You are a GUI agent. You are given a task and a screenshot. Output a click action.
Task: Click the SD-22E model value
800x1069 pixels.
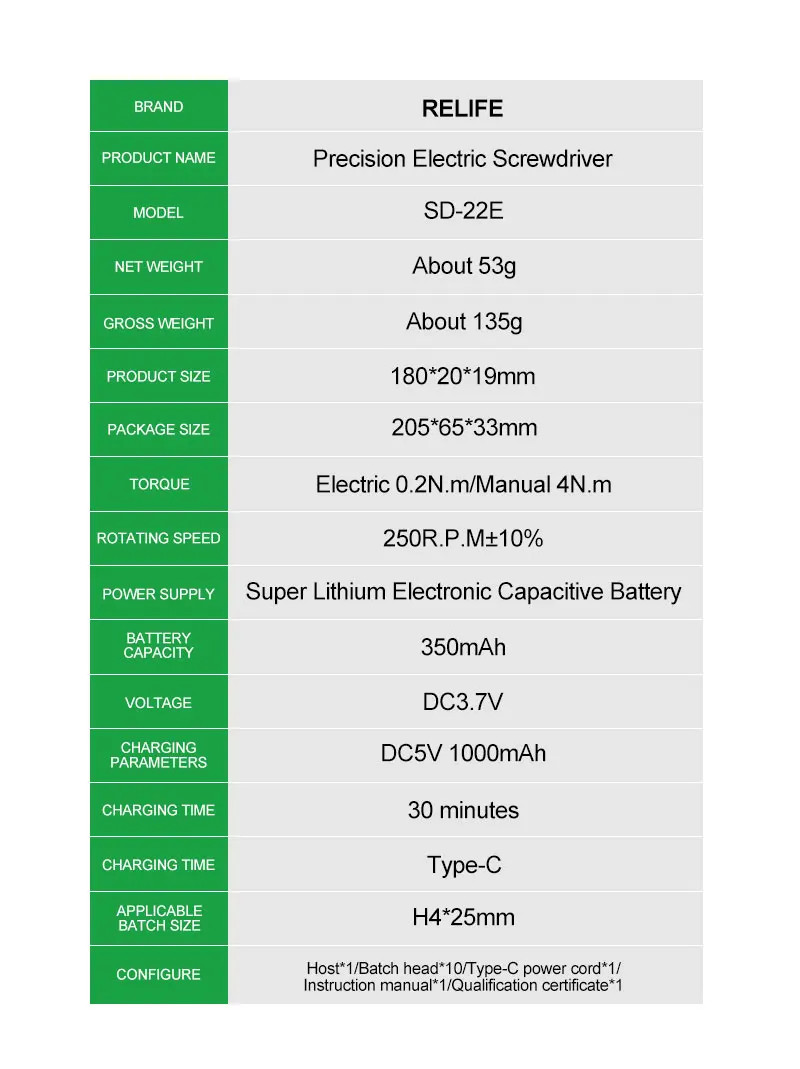tap(463, 212)
